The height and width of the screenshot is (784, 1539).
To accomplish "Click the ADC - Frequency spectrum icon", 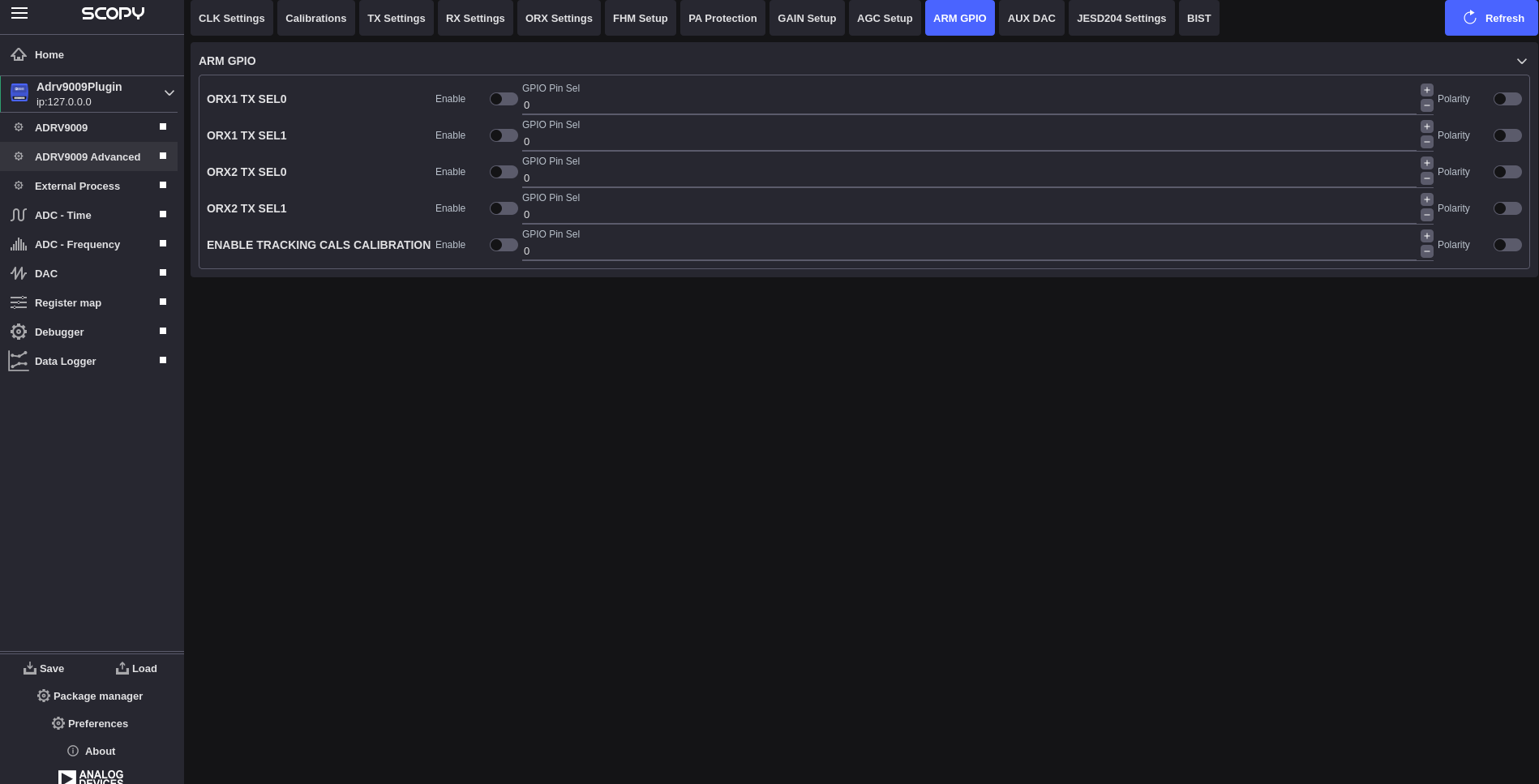I will 19,244.
